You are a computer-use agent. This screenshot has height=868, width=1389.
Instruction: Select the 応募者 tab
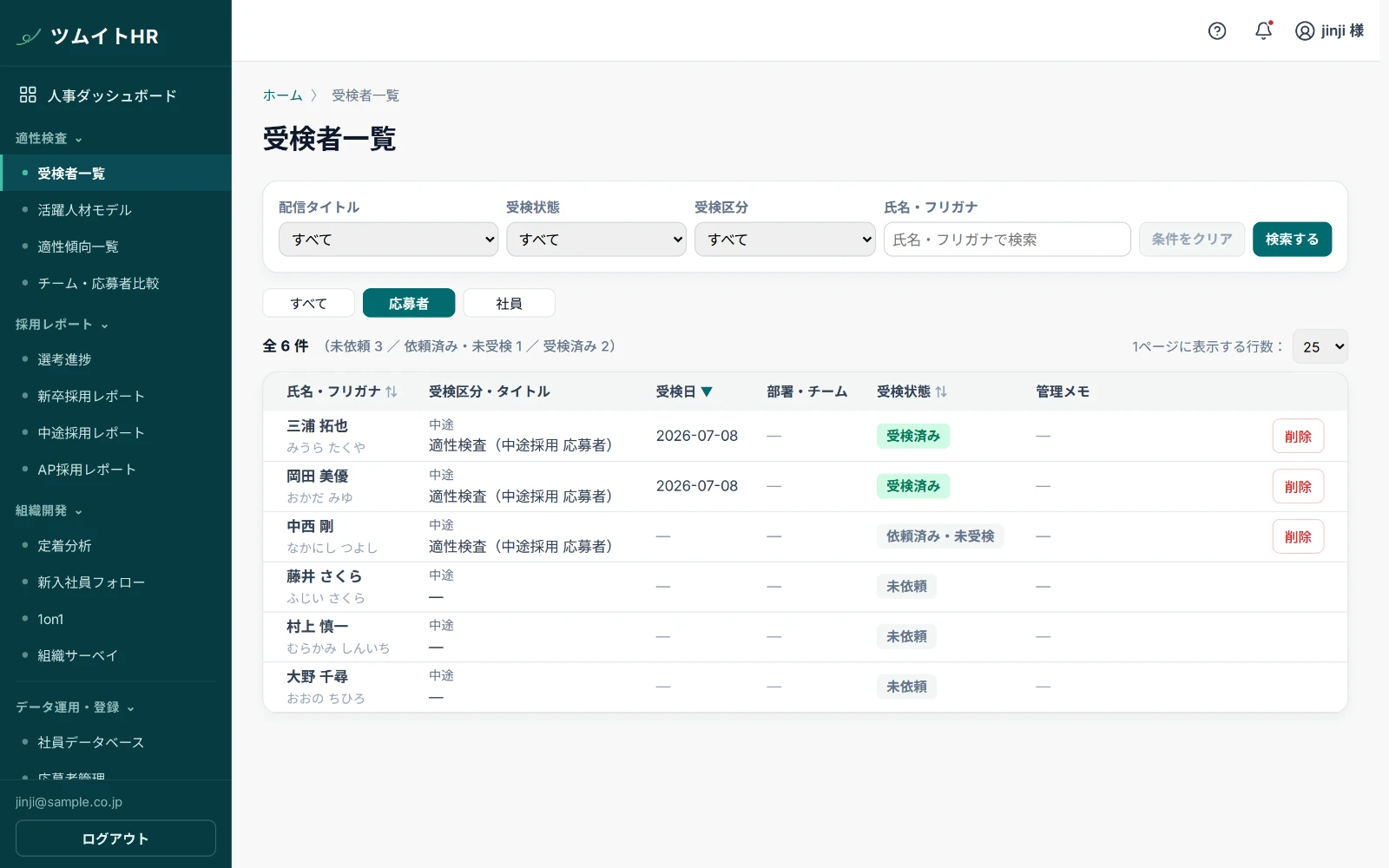pyautogui.click(x=409, y=303)
